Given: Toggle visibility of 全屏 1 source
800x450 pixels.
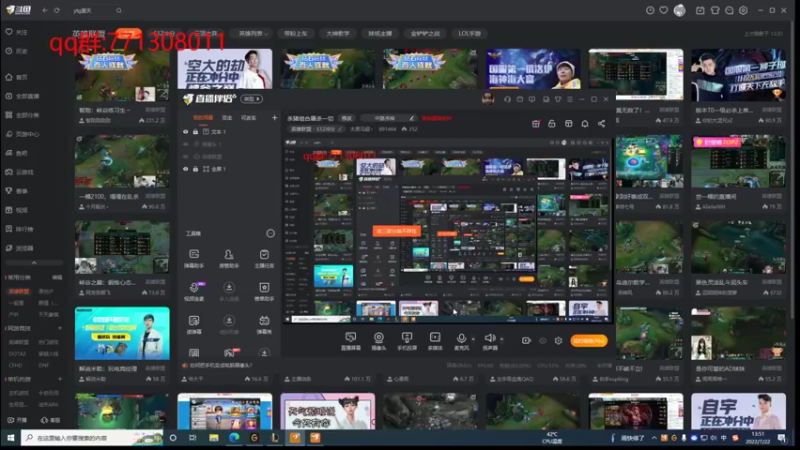Looking at the screenshot, I should click(186, 169).
